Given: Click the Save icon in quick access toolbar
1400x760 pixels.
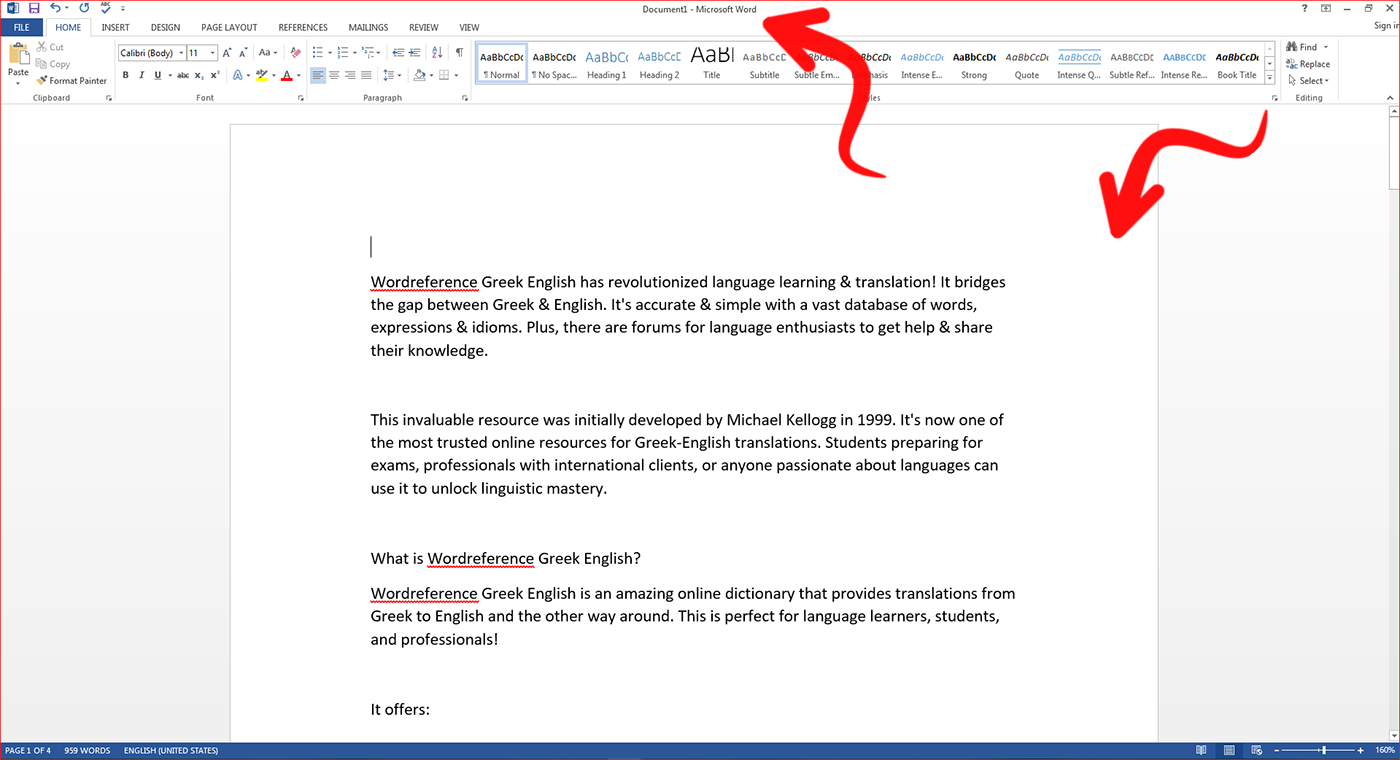Looking at the screenshot, I should coord(34,8).
